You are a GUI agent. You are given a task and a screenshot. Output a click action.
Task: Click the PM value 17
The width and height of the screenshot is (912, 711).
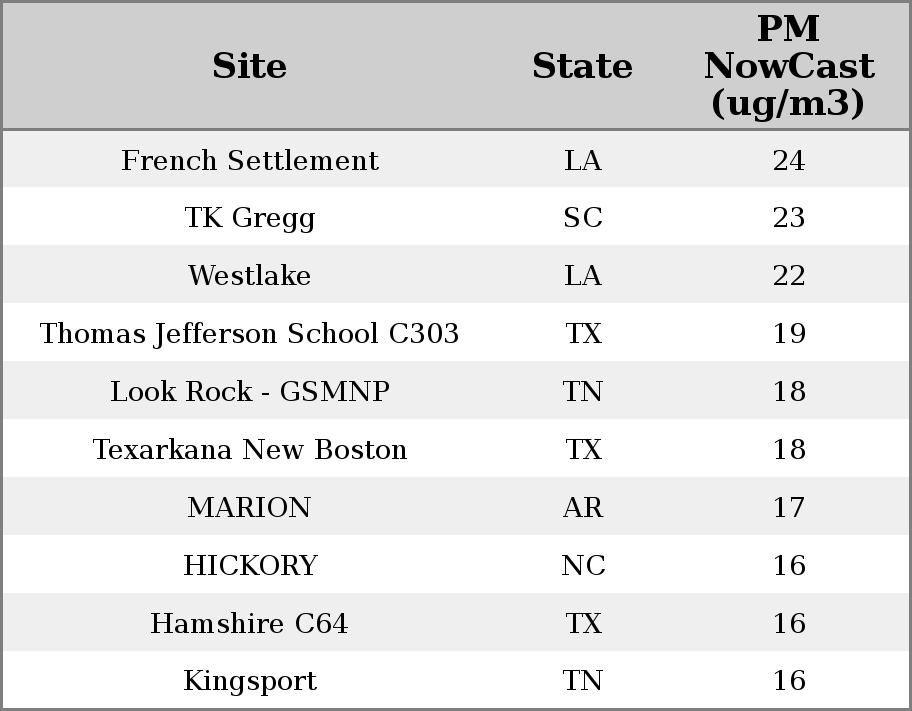[x=789, y=507]
